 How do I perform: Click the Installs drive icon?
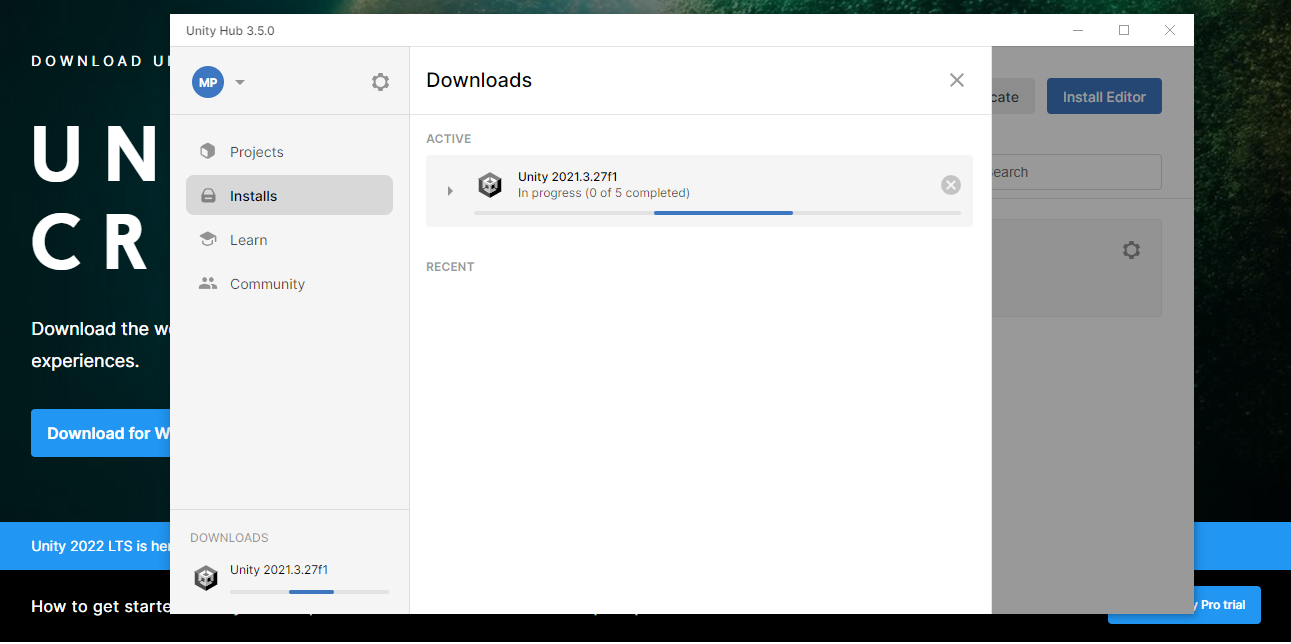click(x=208, y=196)
